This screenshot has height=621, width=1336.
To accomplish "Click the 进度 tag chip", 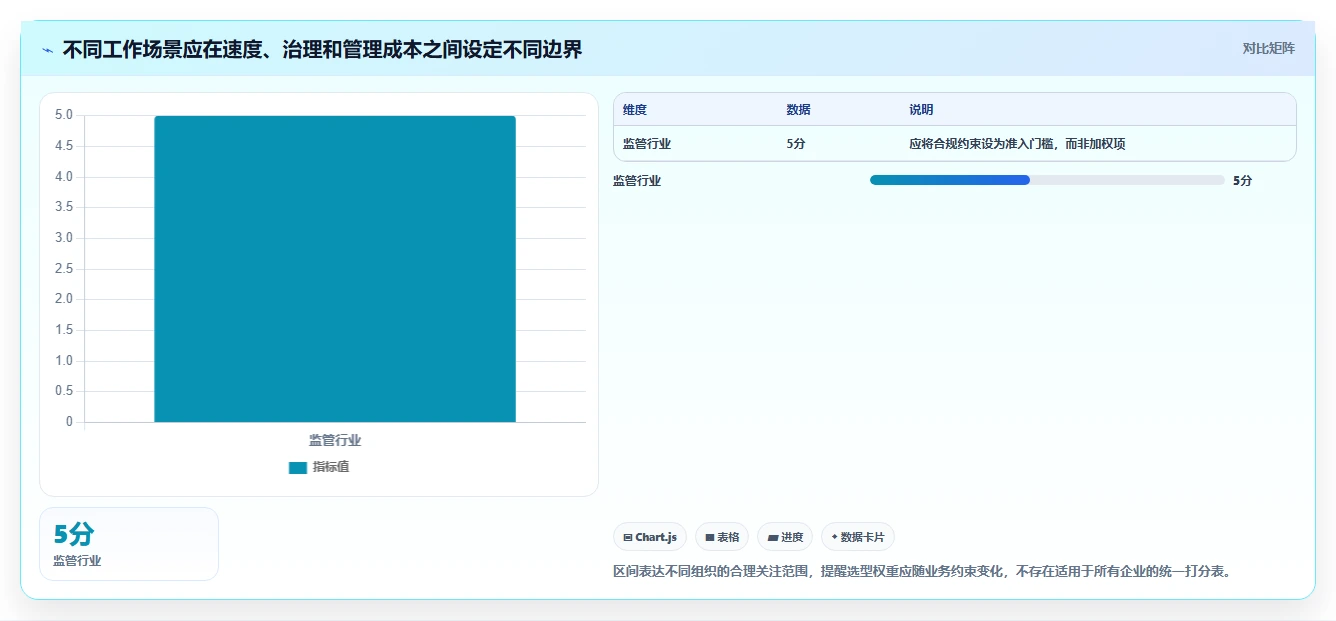I will (x=785, y=537).
